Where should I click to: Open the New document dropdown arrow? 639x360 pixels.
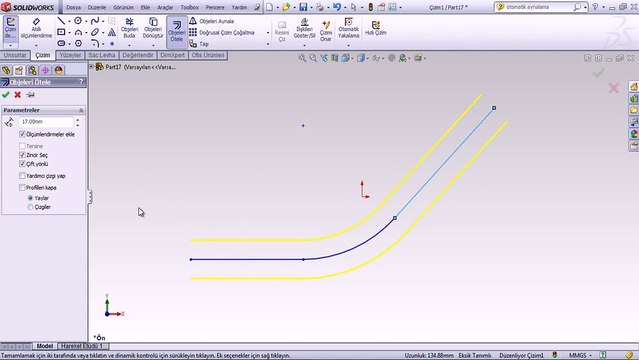click(x=278, y=7)
